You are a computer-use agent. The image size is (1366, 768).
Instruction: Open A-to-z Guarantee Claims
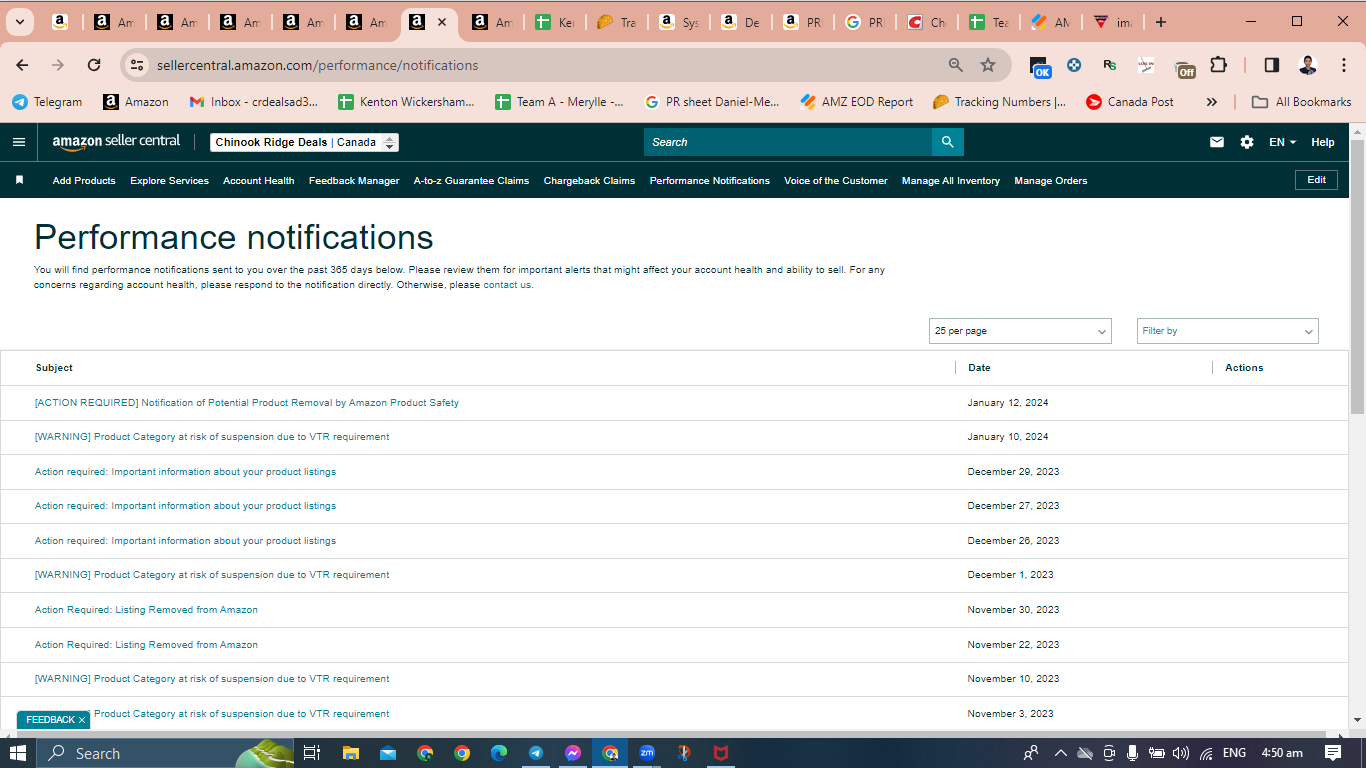pos(471,181)
